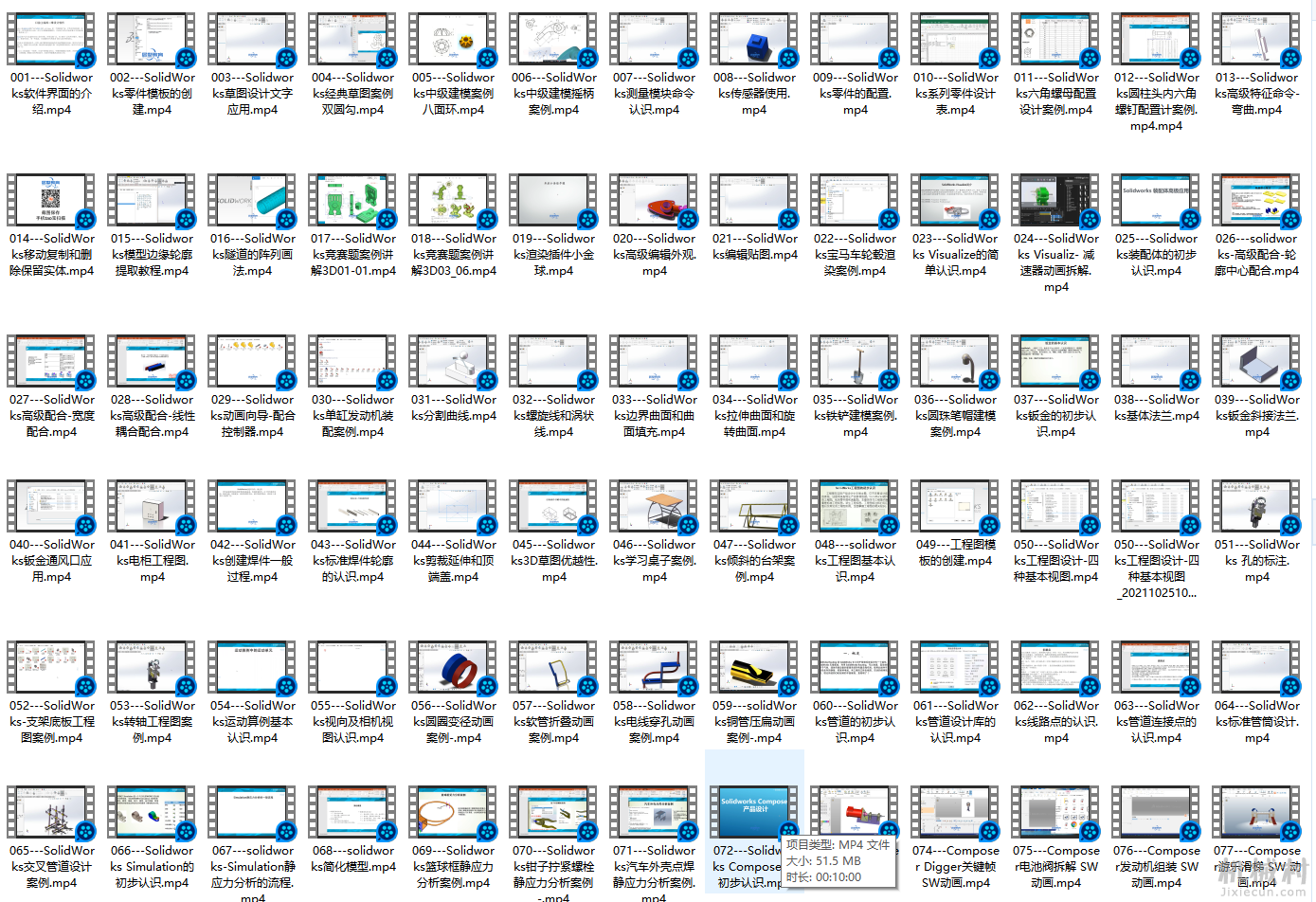Select the file name 032 螺旋线和涡状线
Screen dimensions: 1316x902
coord(553,416)
